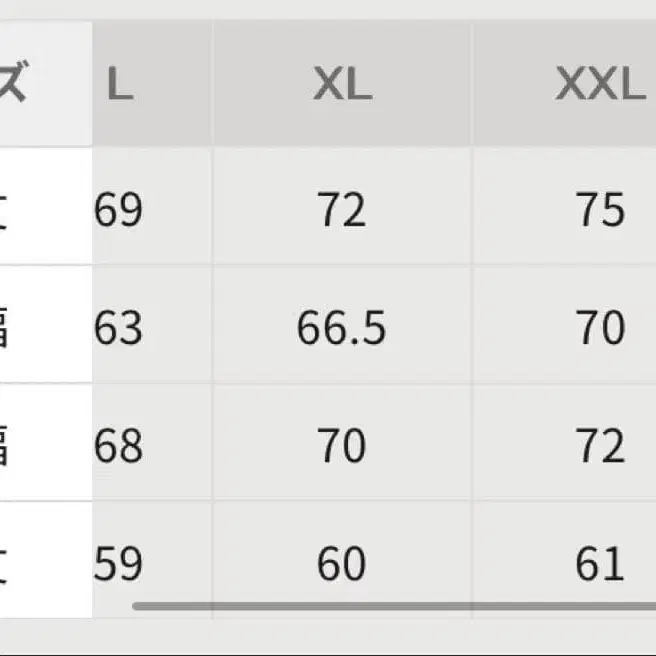
Task: Select the 72 cell under XL
Action: click(x=342, y=210)
